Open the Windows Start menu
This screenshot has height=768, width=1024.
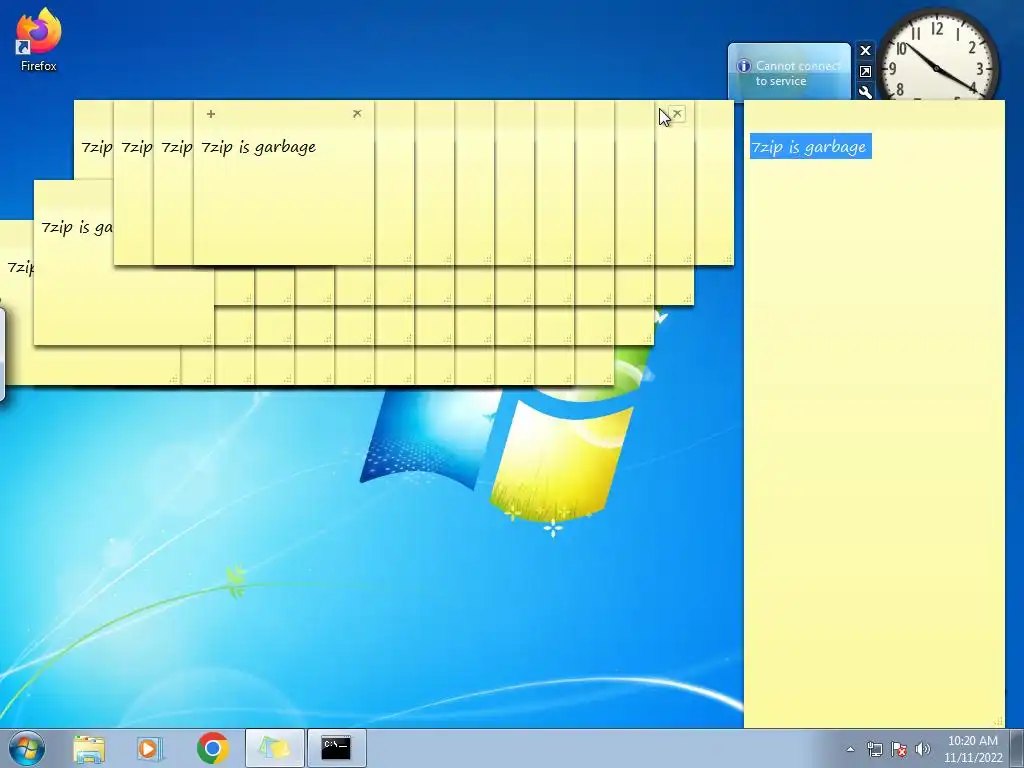(26, 748)
